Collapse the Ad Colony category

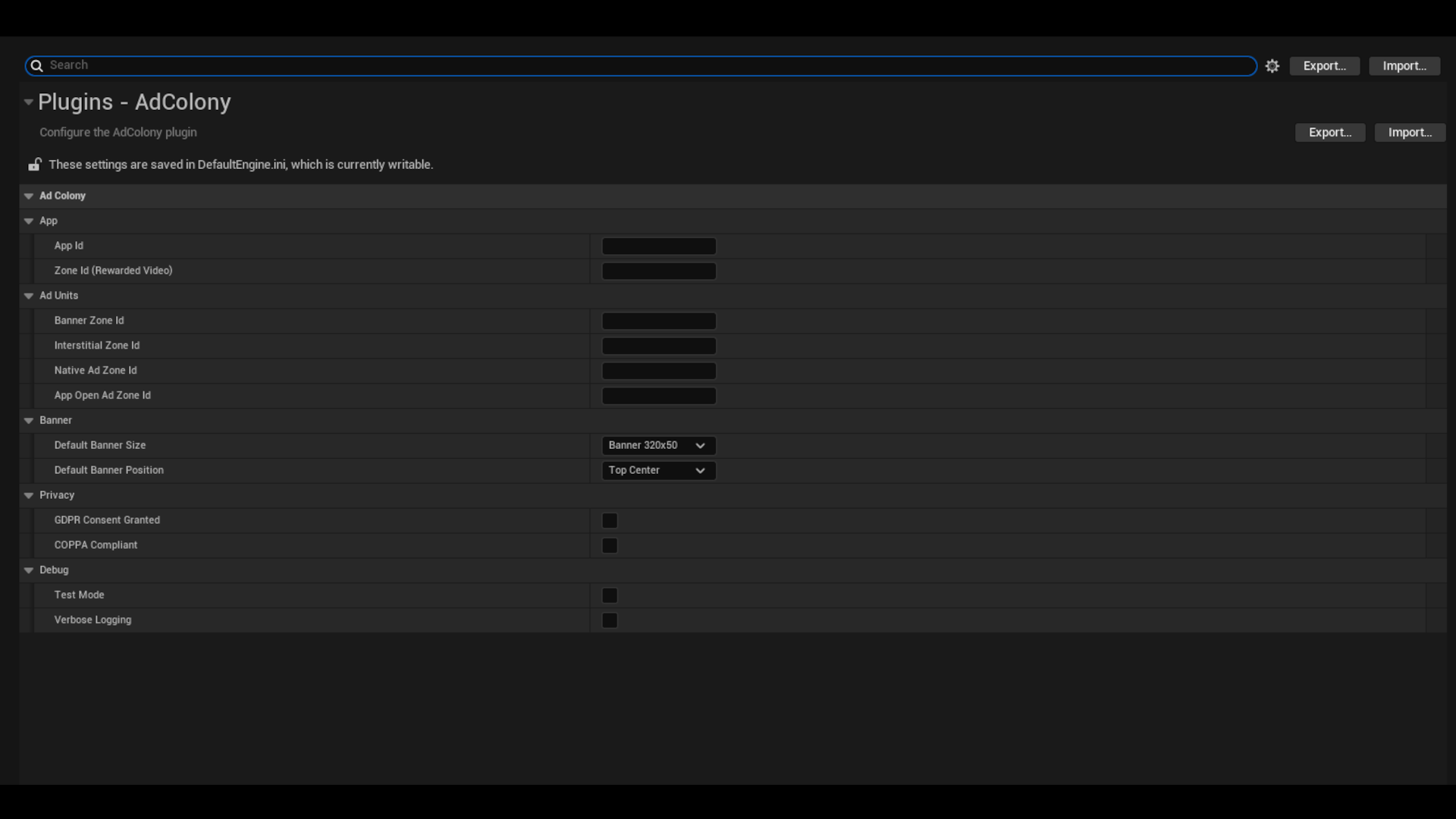(x=29, y=196)
